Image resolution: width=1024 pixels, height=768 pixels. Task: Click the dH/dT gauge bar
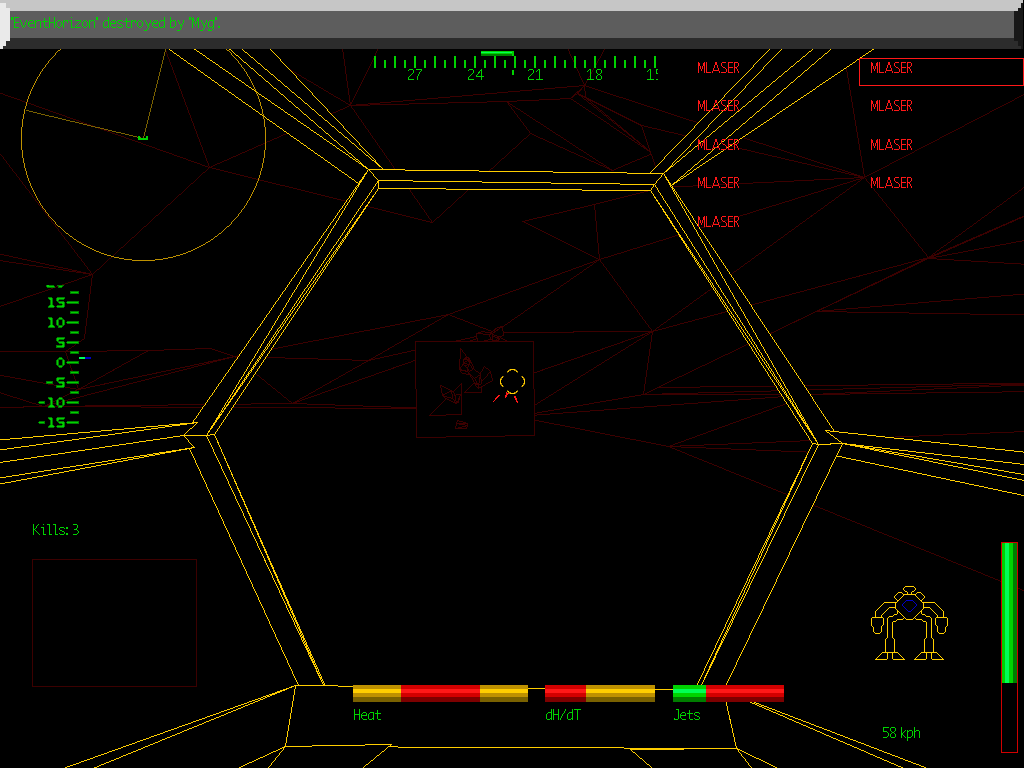point(600,693)
